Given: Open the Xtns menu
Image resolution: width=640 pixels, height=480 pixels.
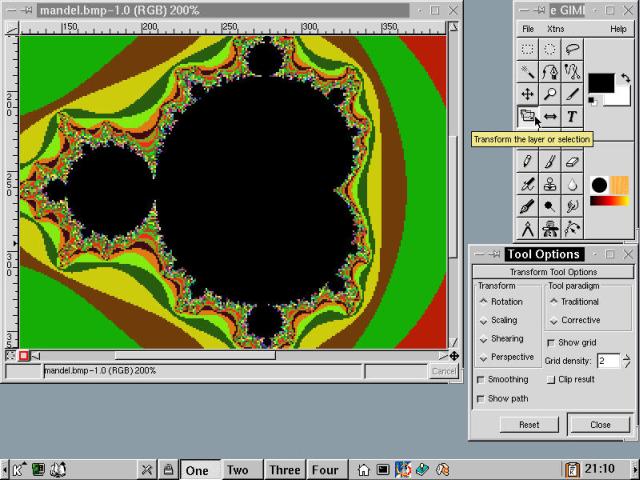Looking at the screenshot, I should [555, 29].
